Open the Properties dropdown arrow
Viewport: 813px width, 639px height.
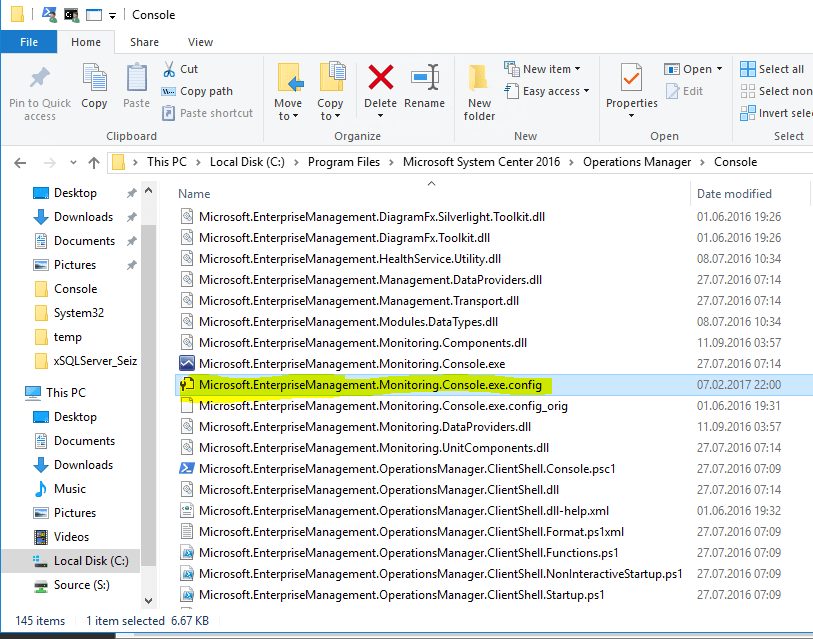[632, 116]
